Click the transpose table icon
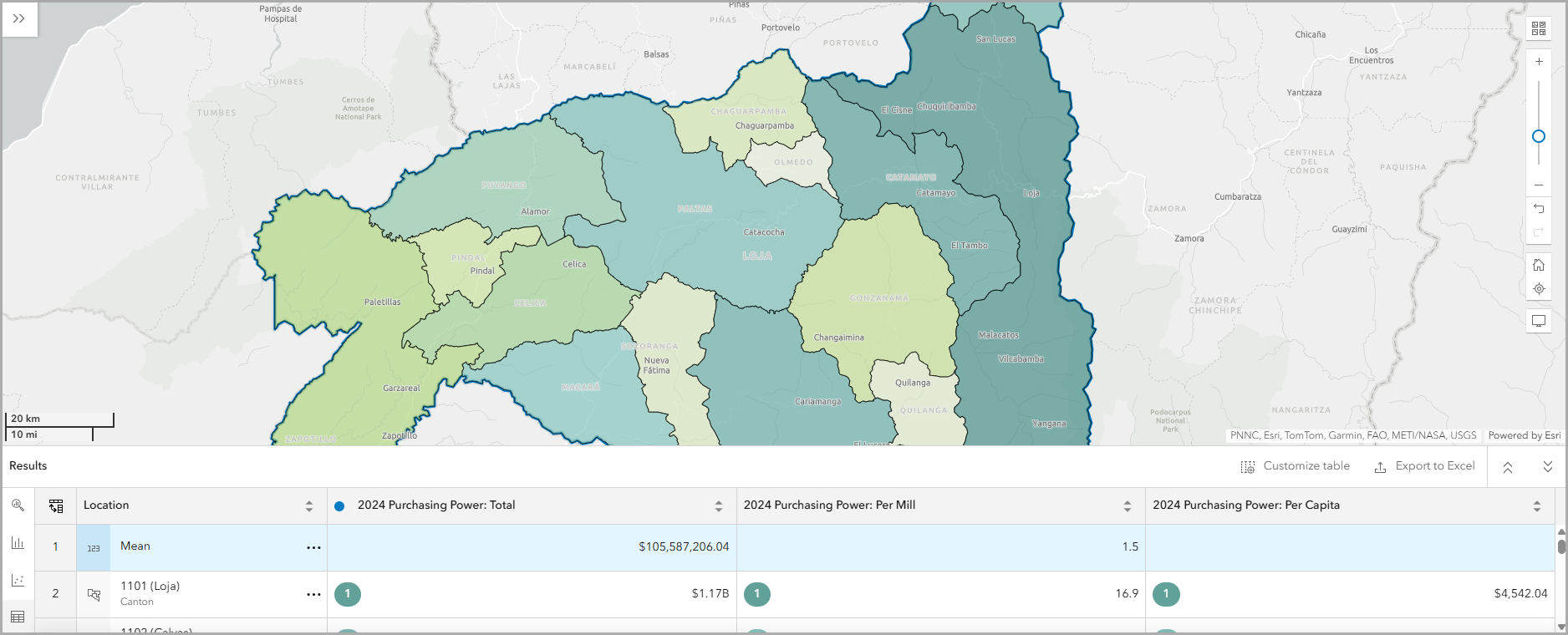The image size is (1568, 635). [56, 505]
